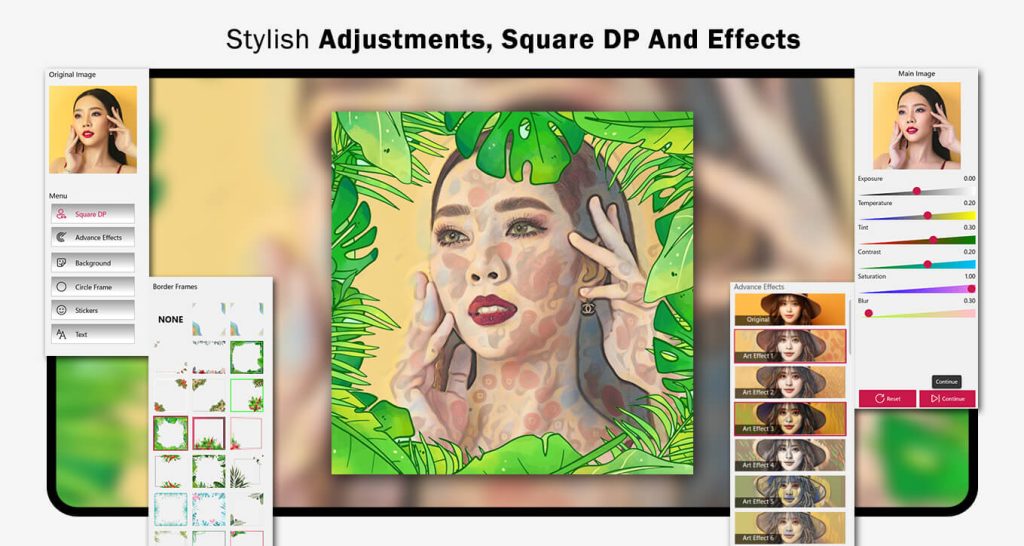Click the Saturation slider knob
The image size is (1024, 546).
[971, 289]
